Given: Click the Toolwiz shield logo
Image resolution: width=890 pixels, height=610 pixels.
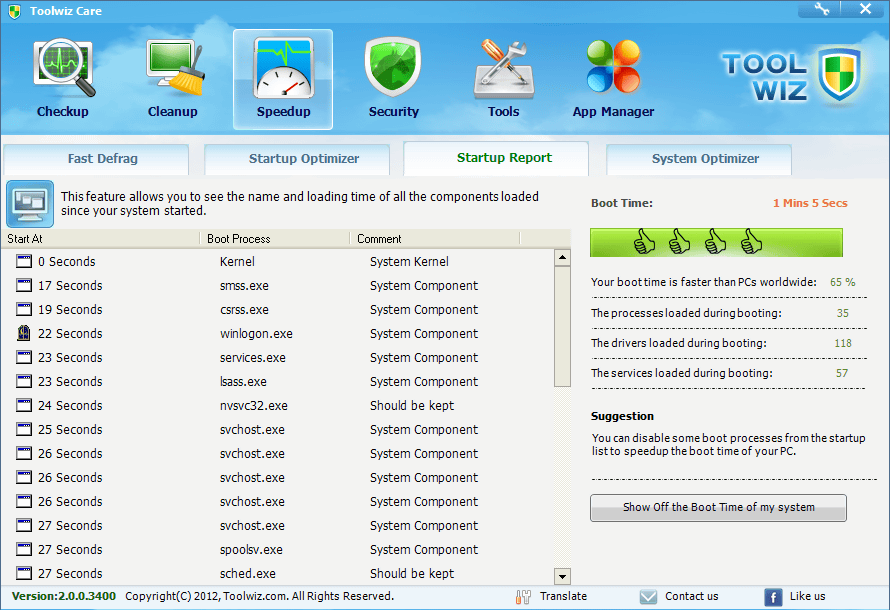Looking at the screenshot, I should (839, 74).
